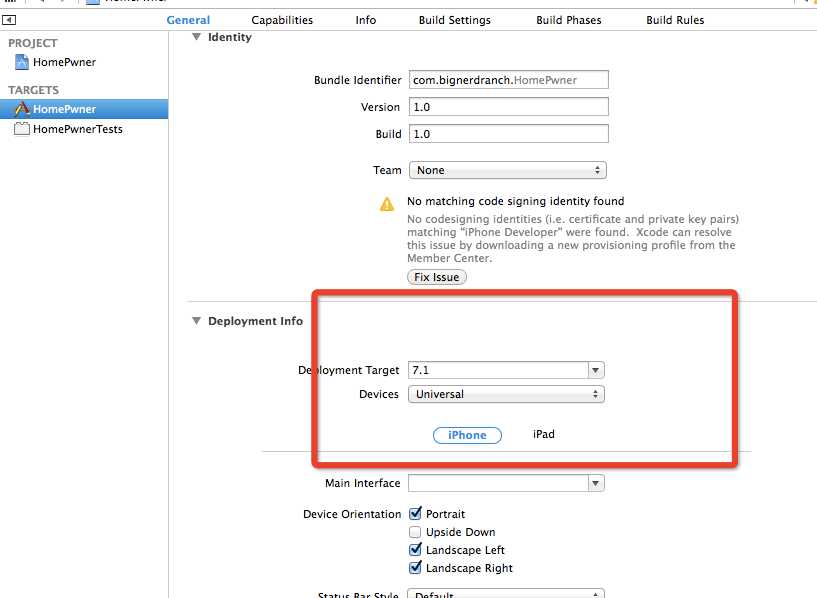Click the code signing warning triangle
817x598 pixels.
click(x=387, y=204)
